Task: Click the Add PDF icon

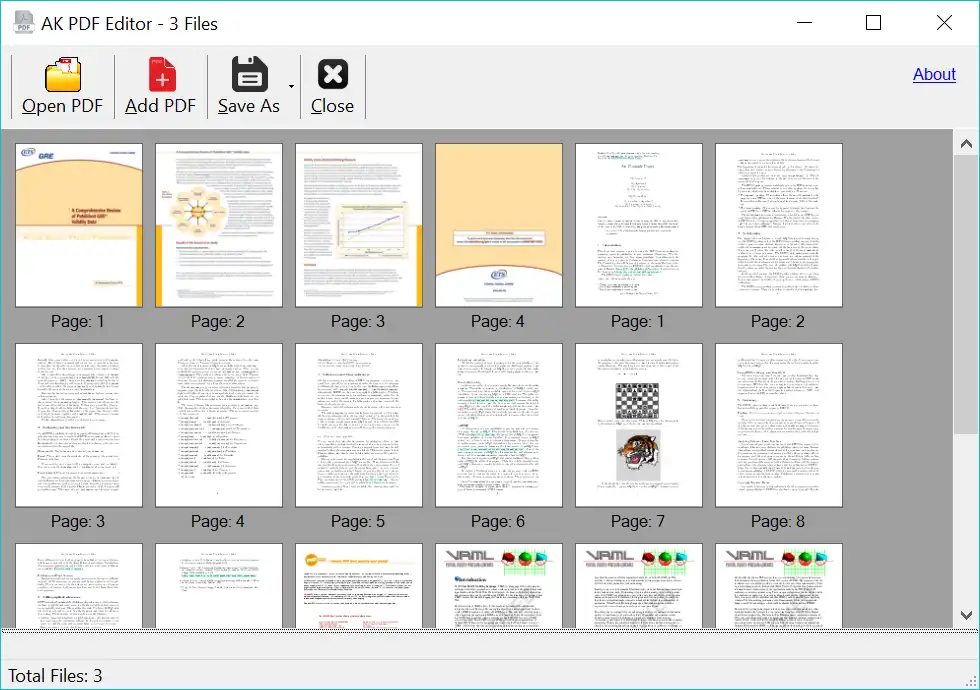Action: tap(161, 75)
